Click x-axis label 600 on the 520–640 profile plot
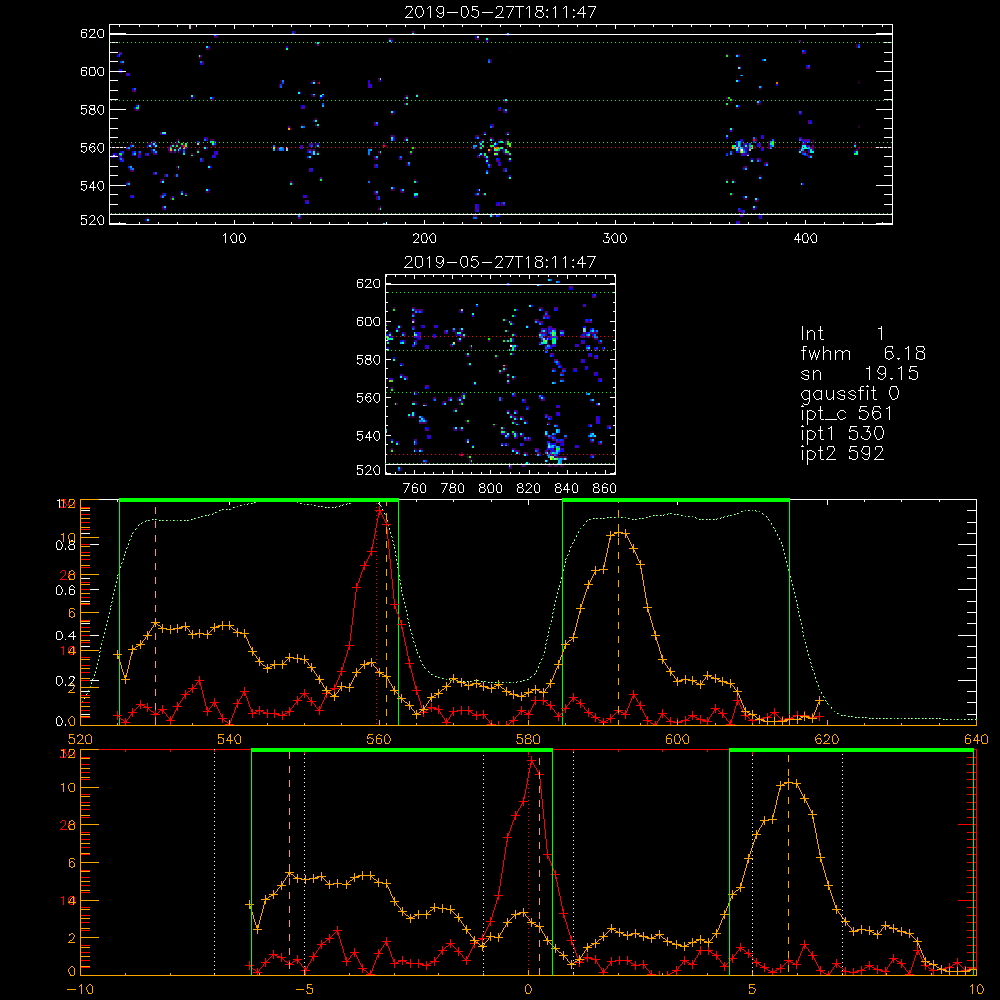The width and height of the screenshot is (1000, 1000). 677,740
